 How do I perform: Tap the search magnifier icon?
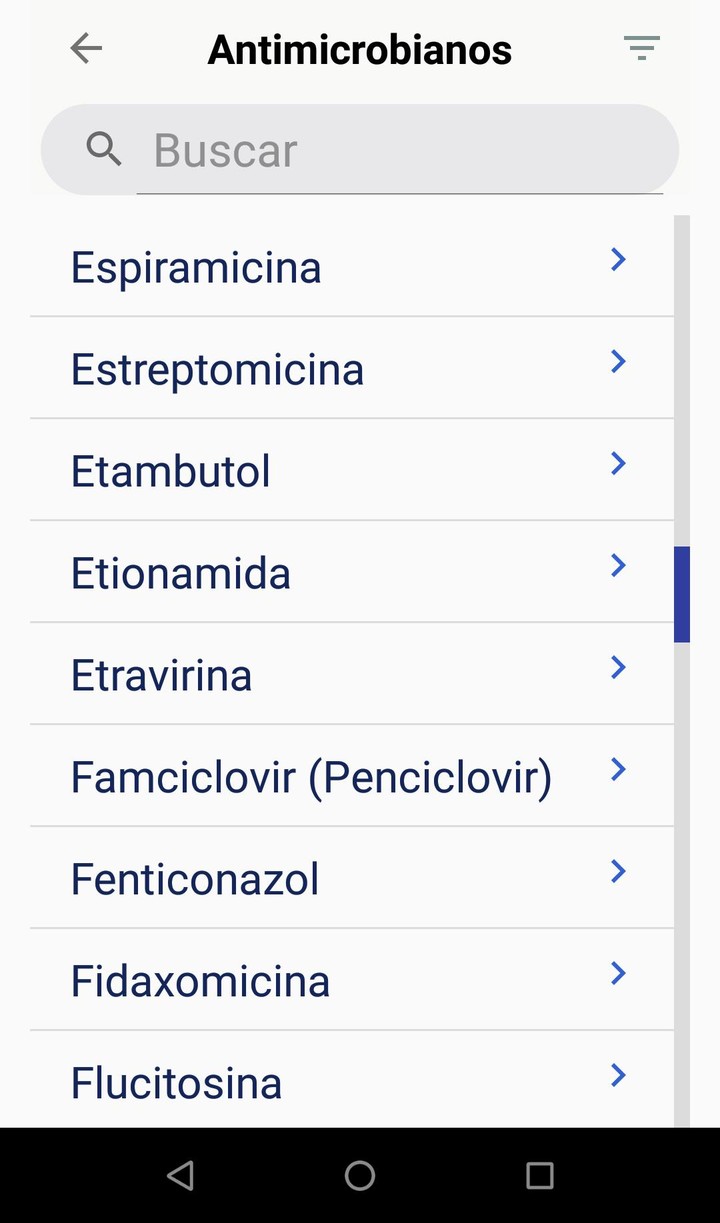(104, 149)
